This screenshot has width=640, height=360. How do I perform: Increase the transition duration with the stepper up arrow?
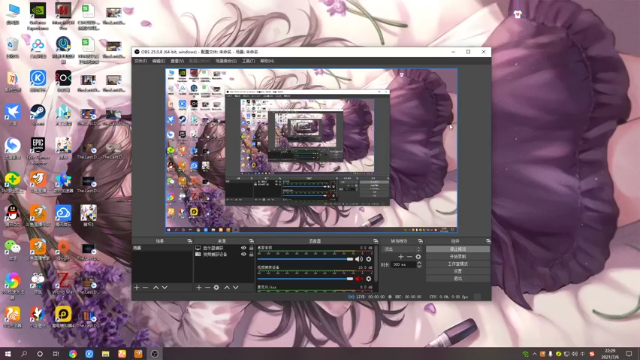click(419, 263)
